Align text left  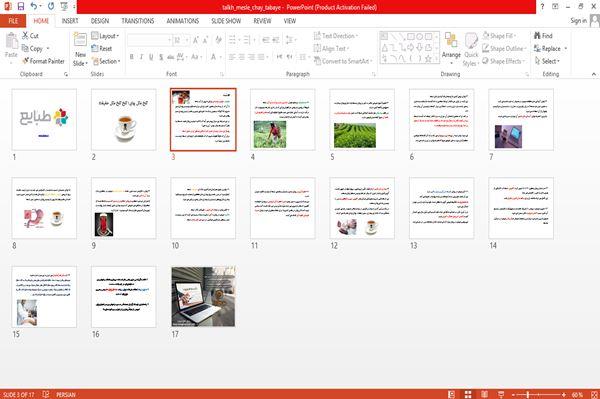(232, 57)
